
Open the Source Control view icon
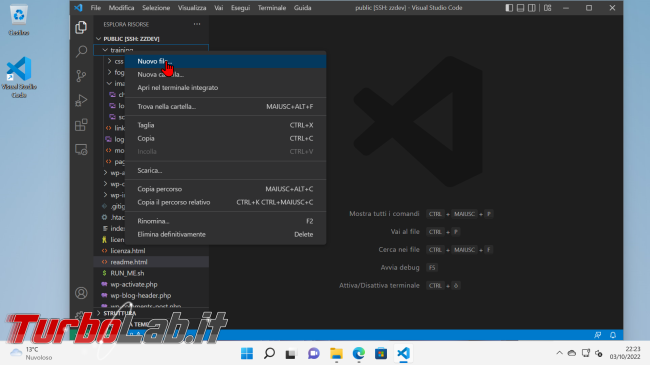coord(81,76)
